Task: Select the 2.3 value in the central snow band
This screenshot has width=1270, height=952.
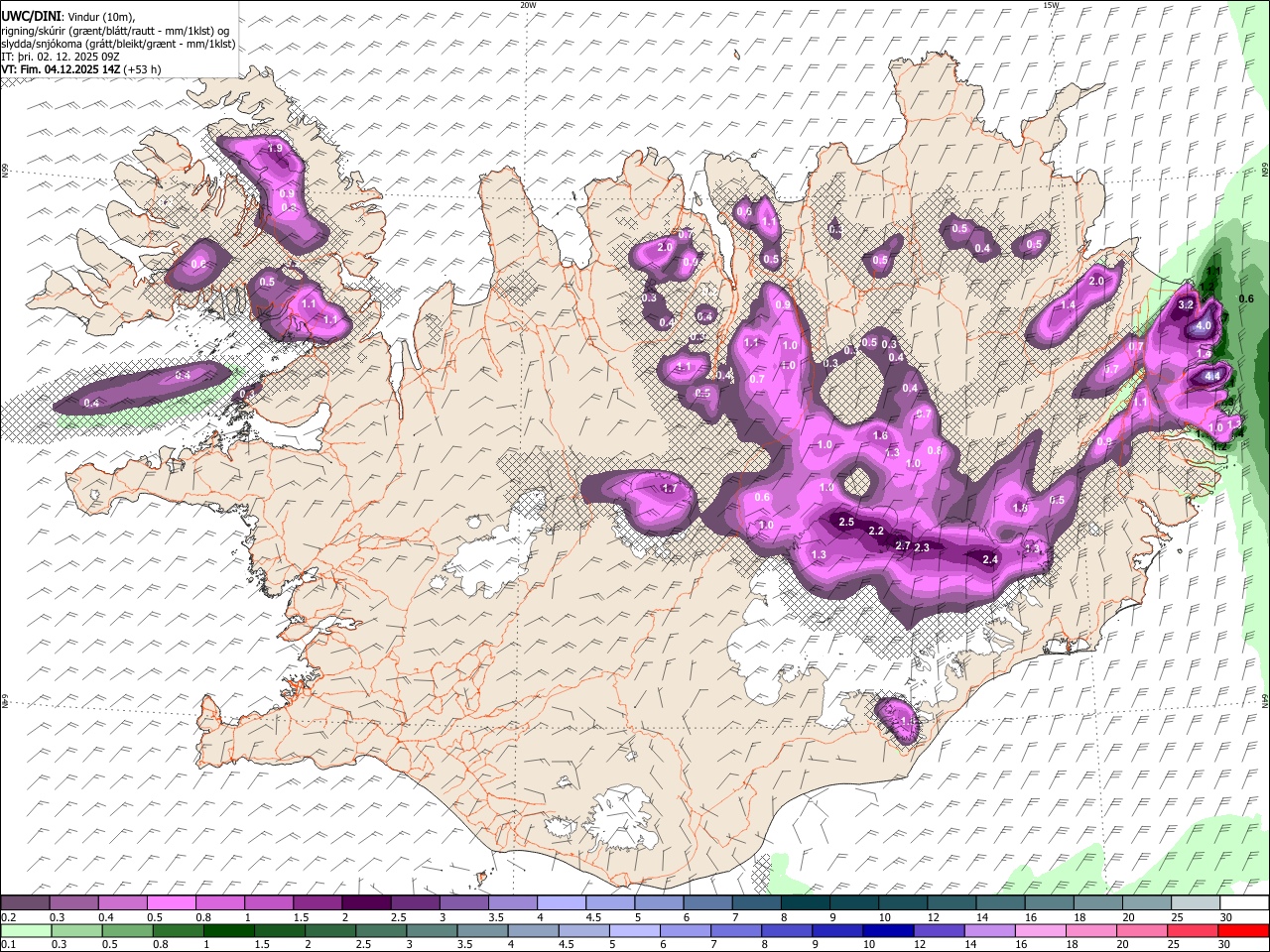Action: [922, 547]
